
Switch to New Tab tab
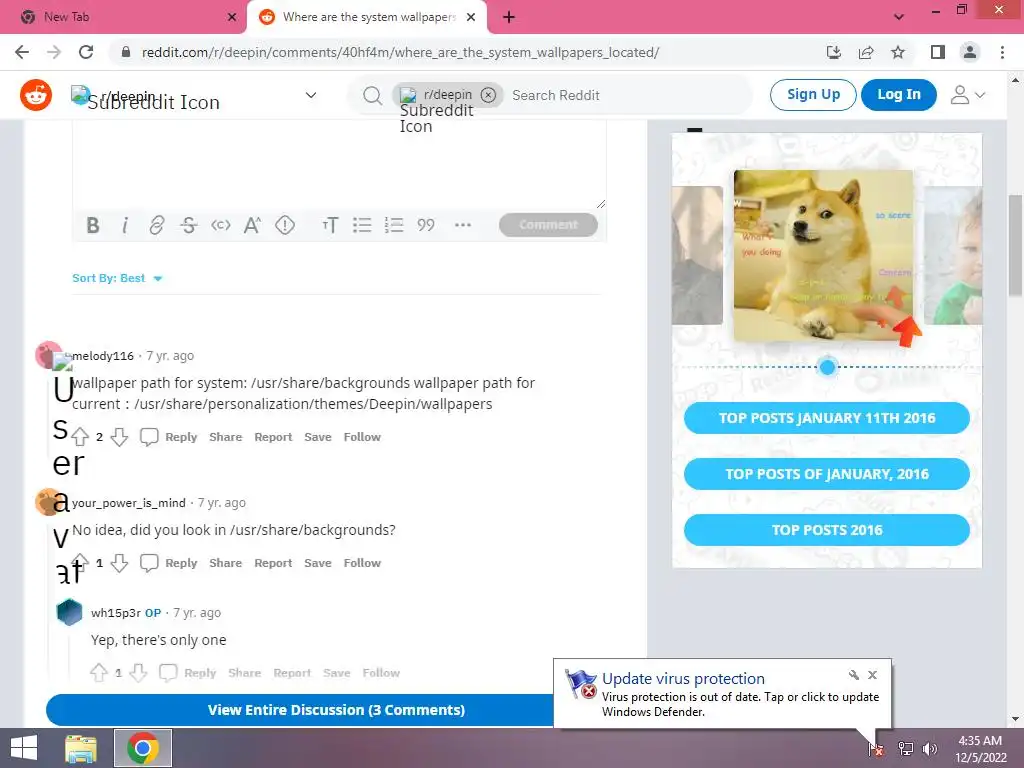(x=123, y=17)
